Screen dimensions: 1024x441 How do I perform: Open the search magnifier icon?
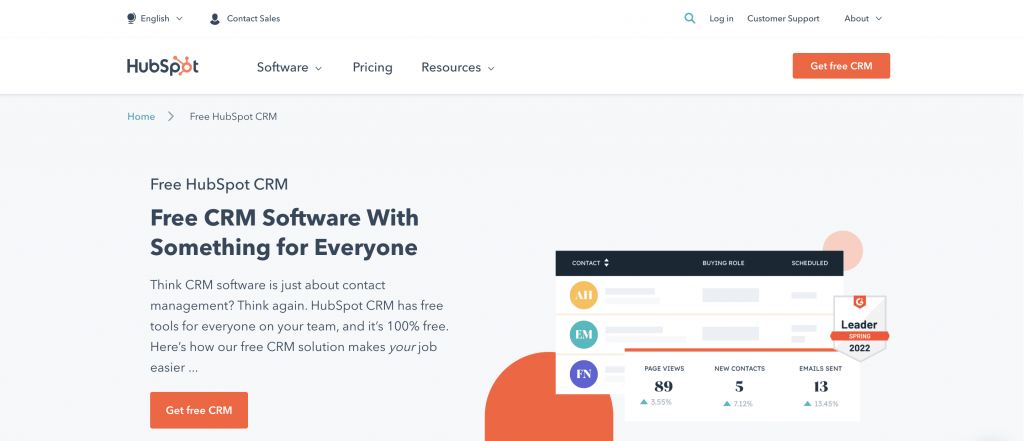coord(690,19)
